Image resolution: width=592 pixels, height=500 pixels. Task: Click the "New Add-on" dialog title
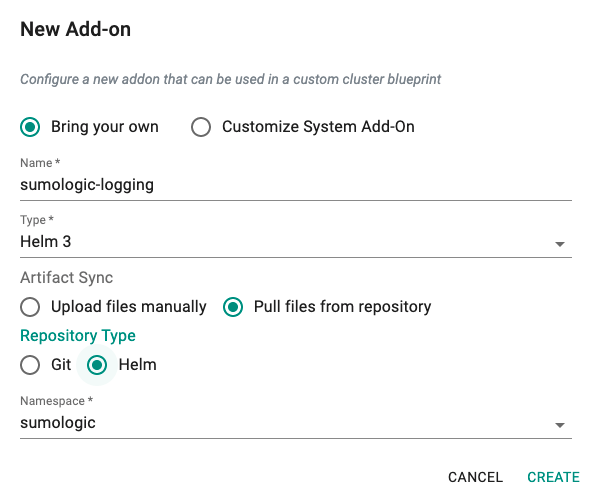[76, 29]
